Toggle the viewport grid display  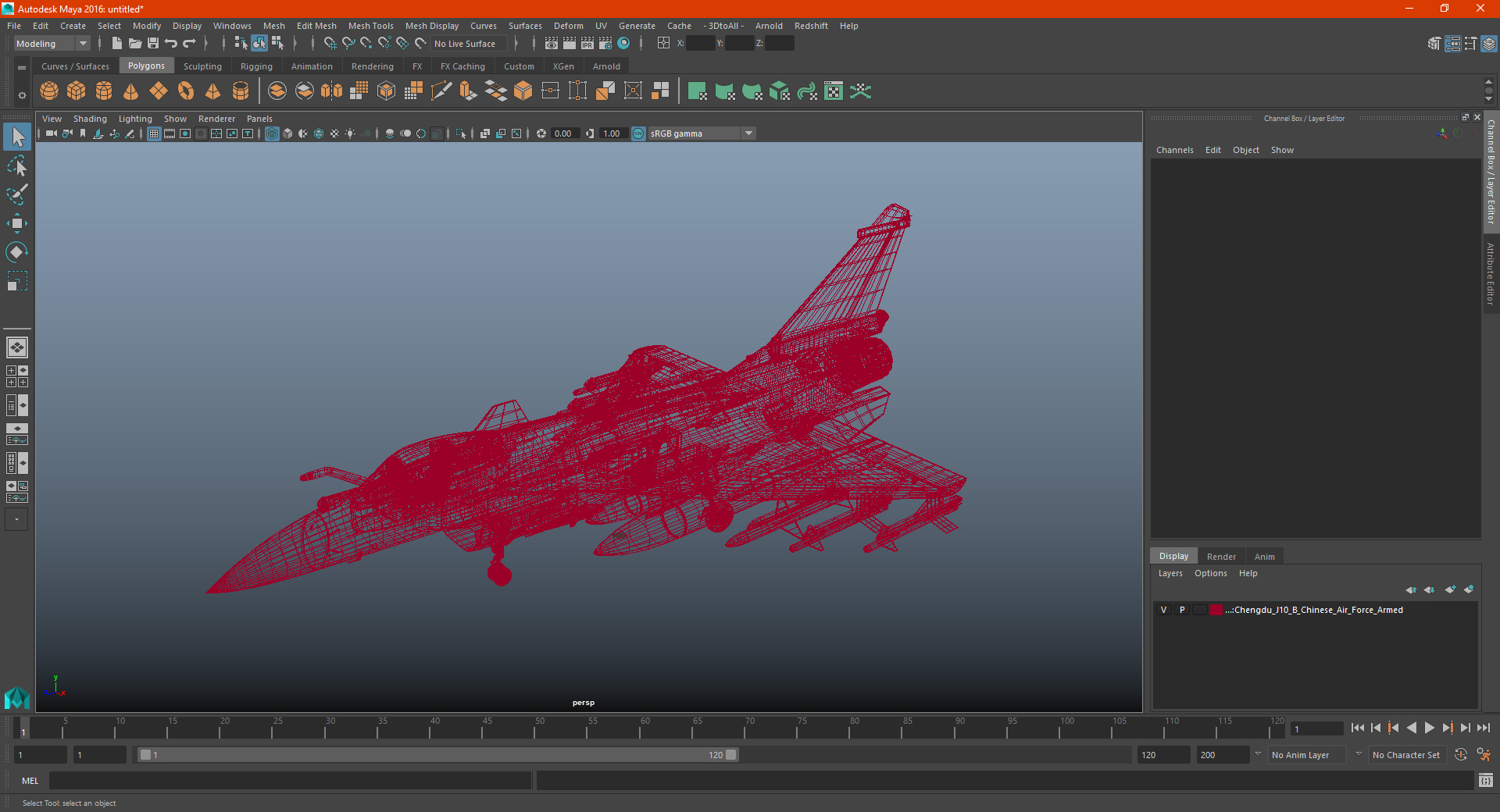(154, 134)
